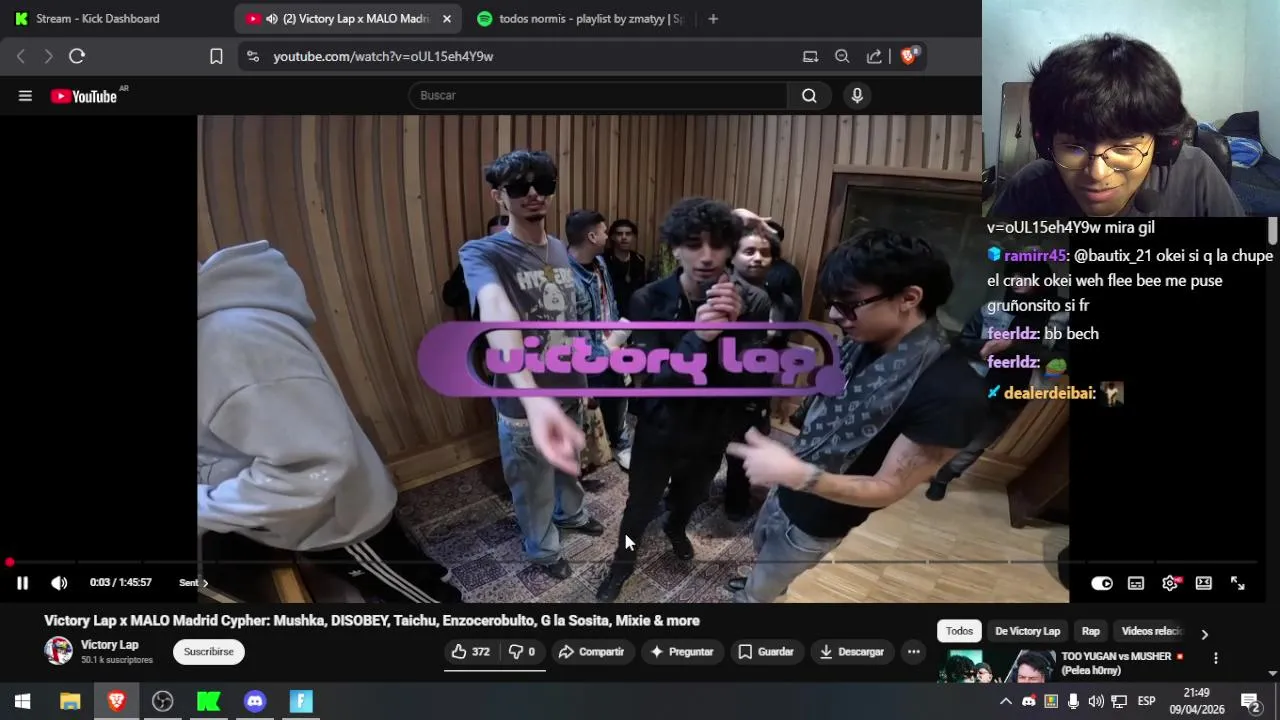Image resolution: width=1280 pixels, height=720 pixels.
Task: Dislike the Victory Lap video
Action: pyautogui.click(x=521, y=652)
